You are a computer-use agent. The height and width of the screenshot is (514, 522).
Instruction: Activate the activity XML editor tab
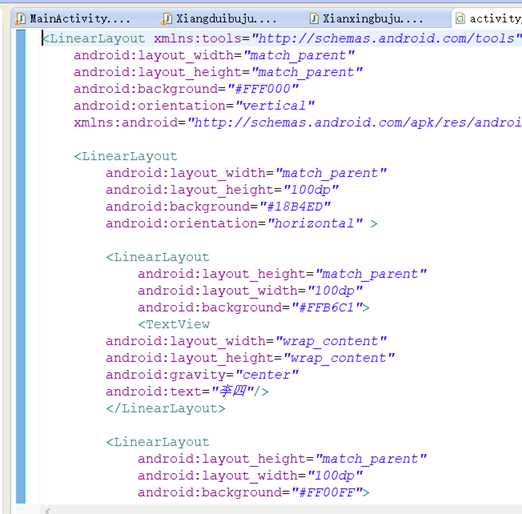(488, 19)
